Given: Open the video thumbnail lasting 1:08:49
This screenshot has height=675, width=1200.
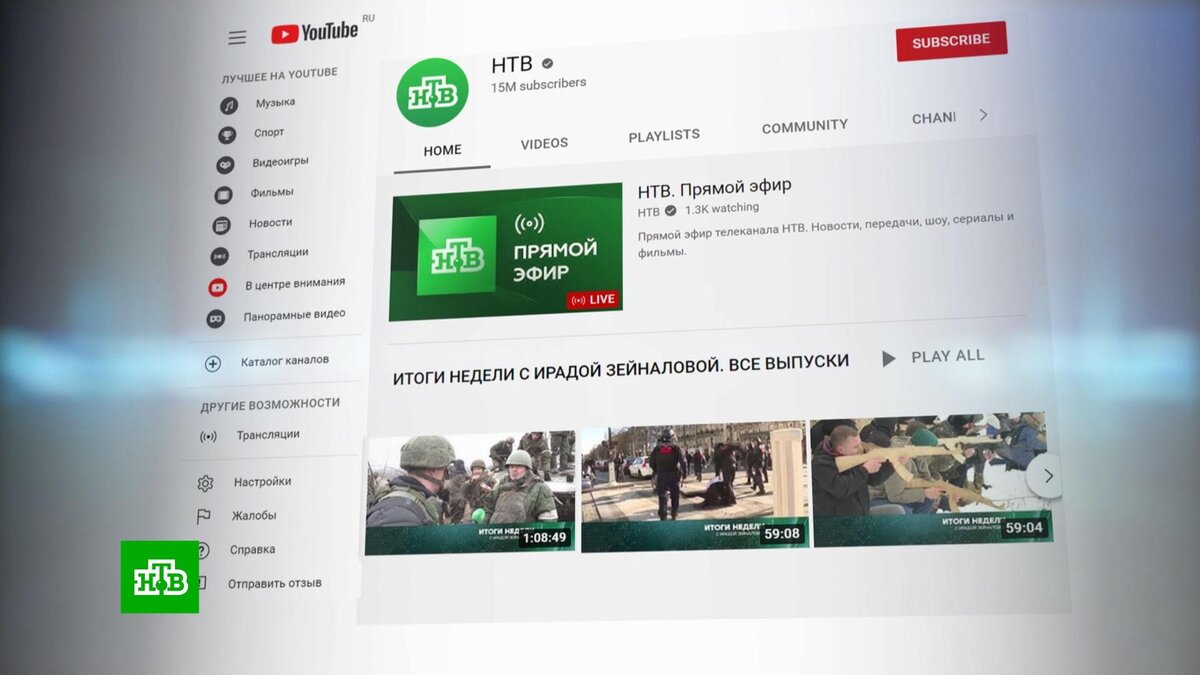Looking at the screenshot, I should 470,493.
